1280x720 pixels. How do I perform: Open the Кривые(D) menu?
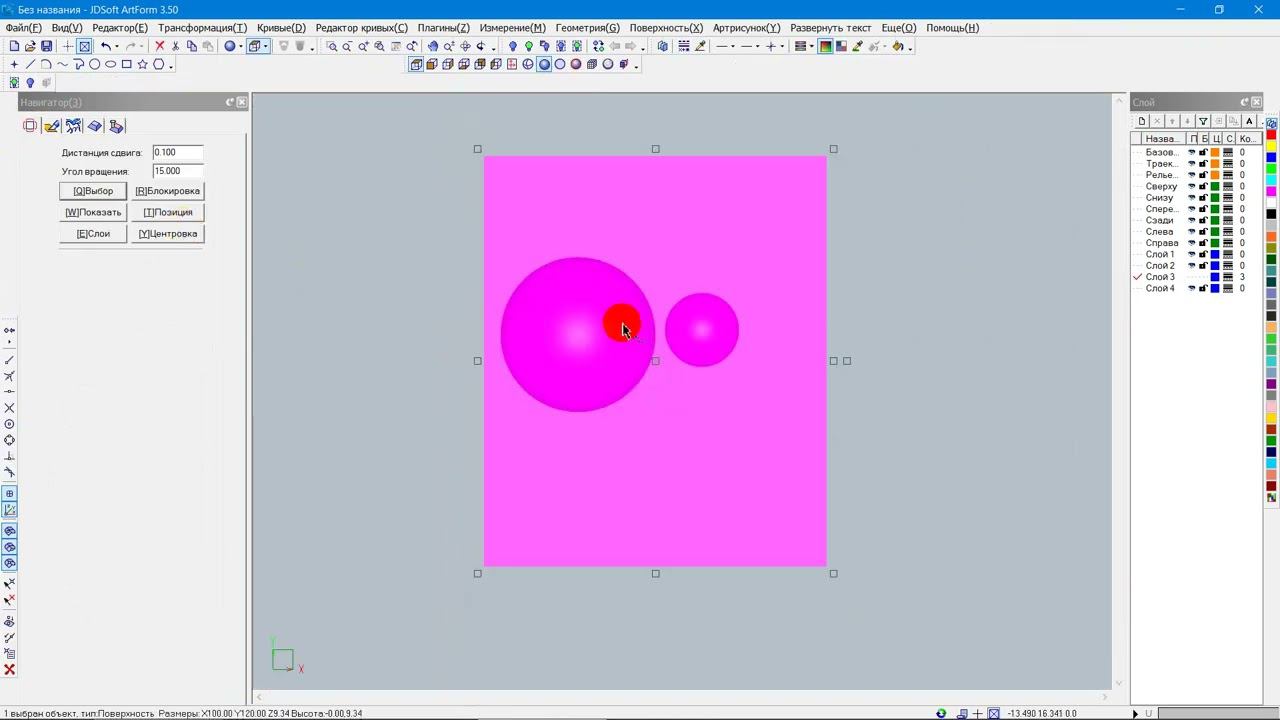281,28
